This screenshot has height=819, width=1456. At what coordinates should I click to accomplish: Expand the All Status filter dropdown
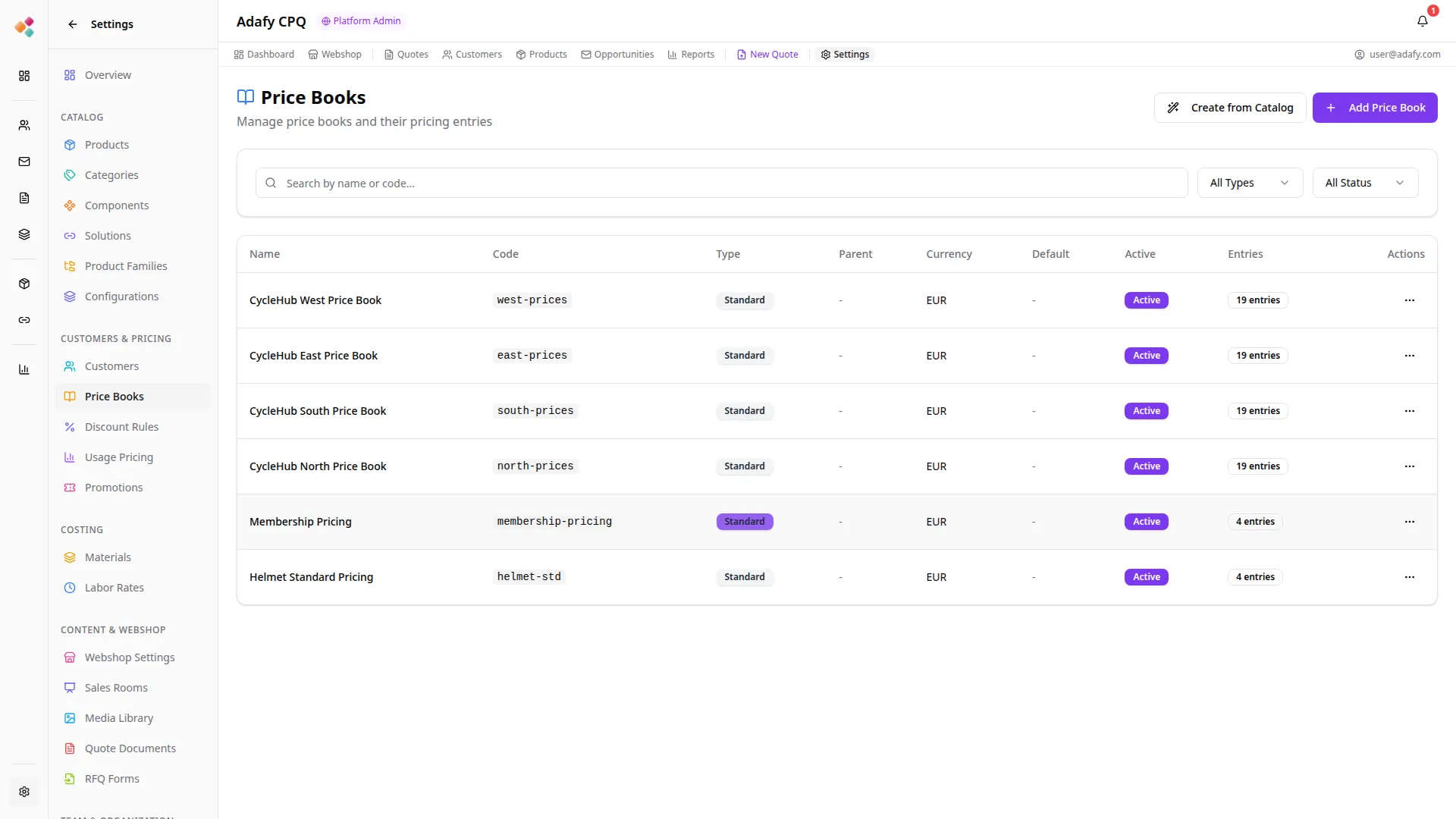1364,183
